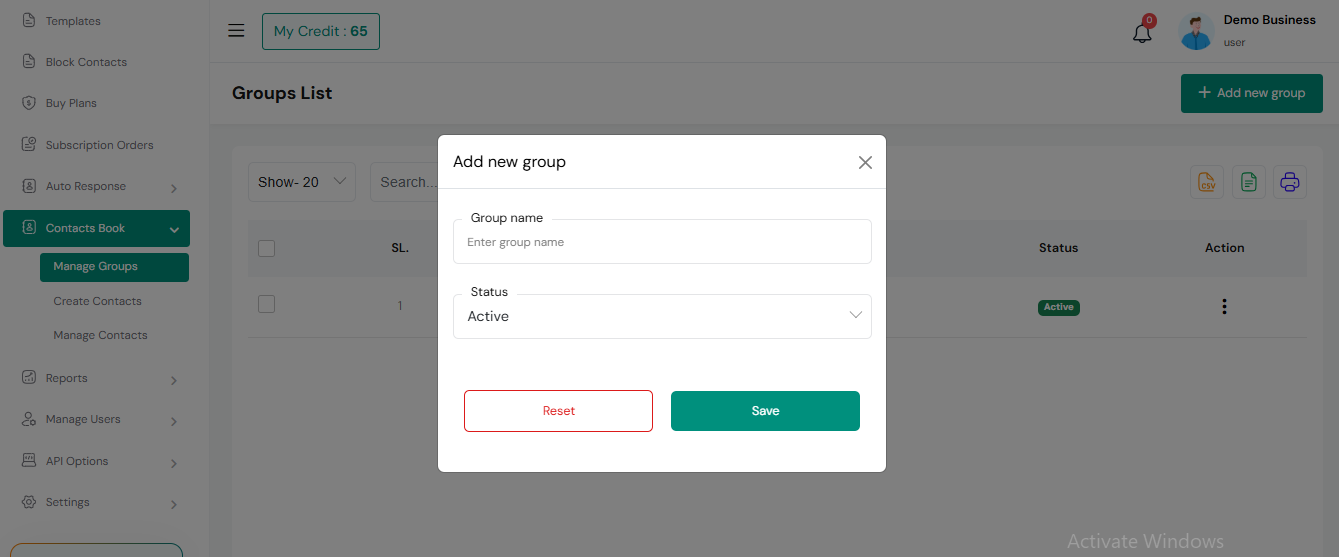The image size is (1339, 557).
Task: Open the Show-20 entries dropdown
Action: pos(302,182)
